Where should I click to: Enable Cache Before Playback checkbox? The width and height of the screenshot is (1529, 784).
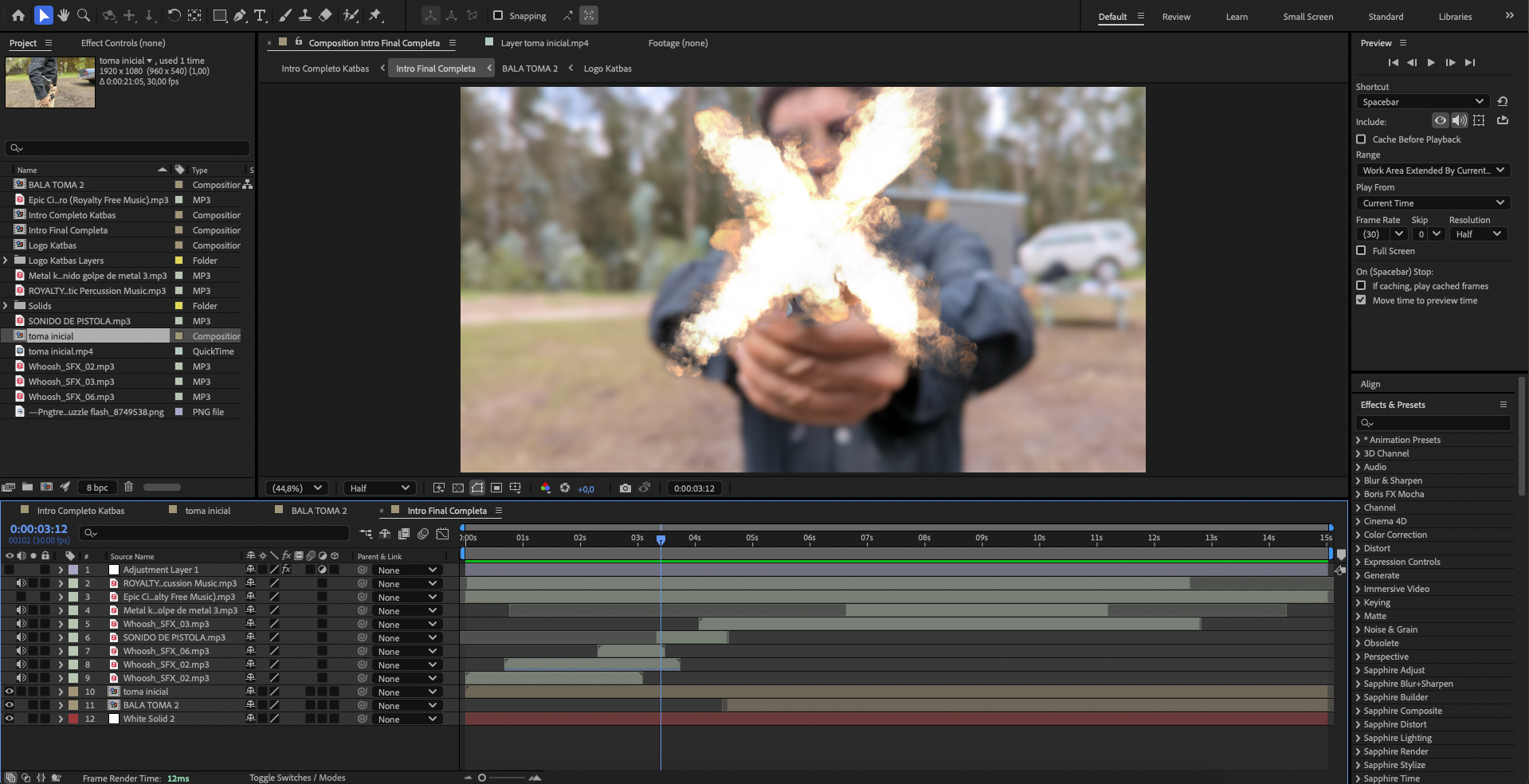click(1361, 139)
